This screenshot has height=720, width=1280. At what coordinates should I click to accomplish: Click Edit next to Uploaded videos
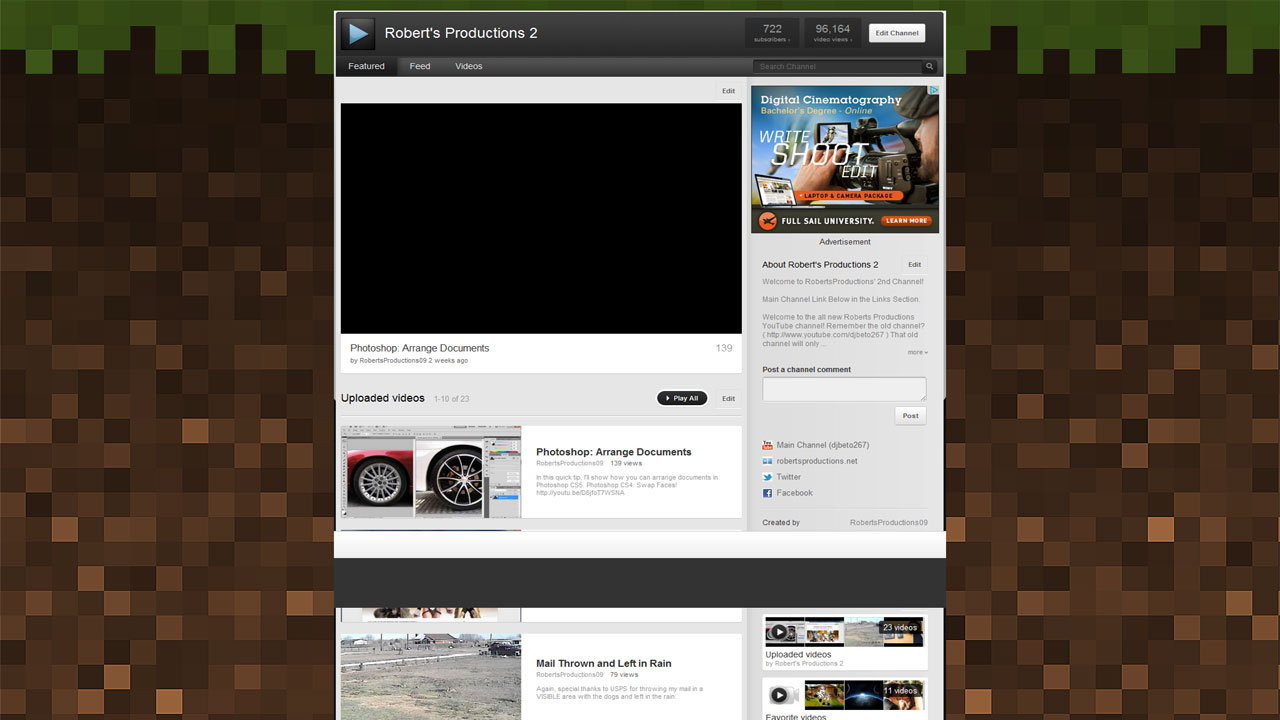tap(729, 398)
